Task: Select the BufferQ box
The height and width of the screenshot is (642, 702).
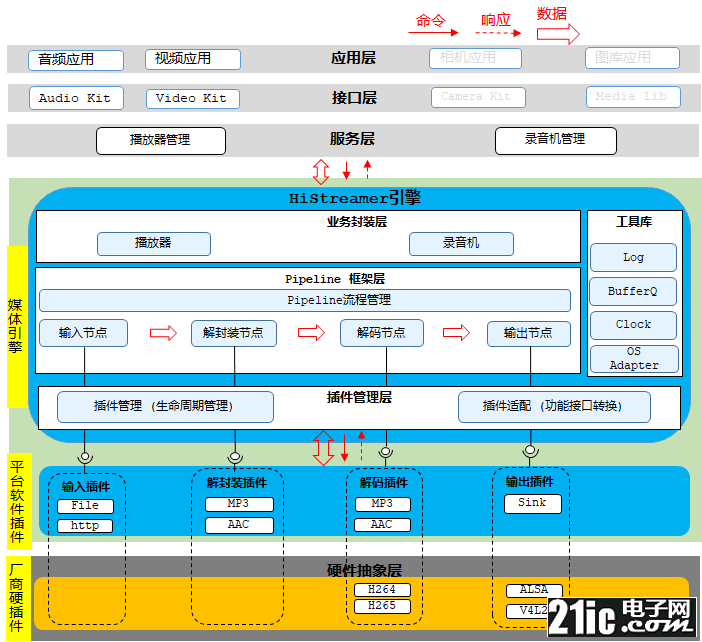Action: point(633,291)
